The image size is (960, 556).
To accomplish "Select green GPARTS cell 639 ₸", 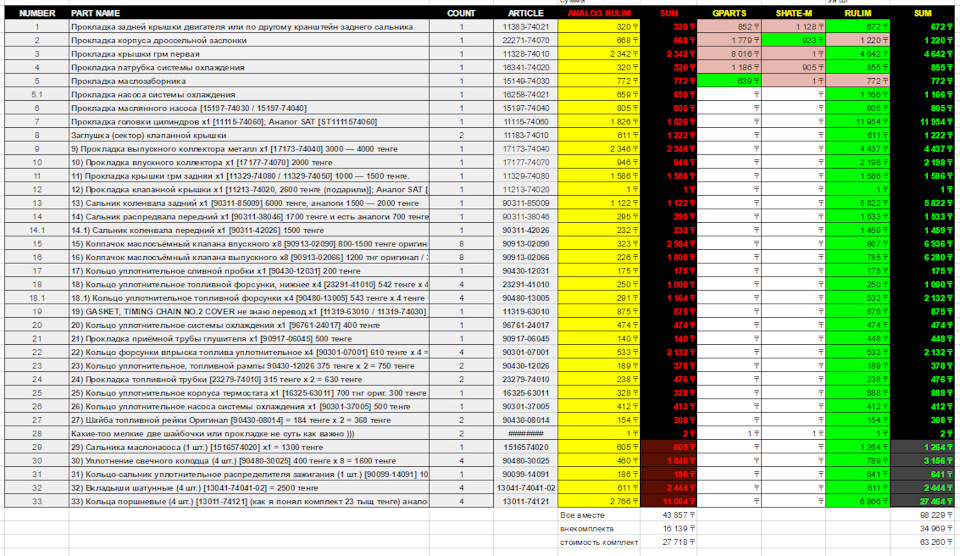I will click(x=729, y=81).
